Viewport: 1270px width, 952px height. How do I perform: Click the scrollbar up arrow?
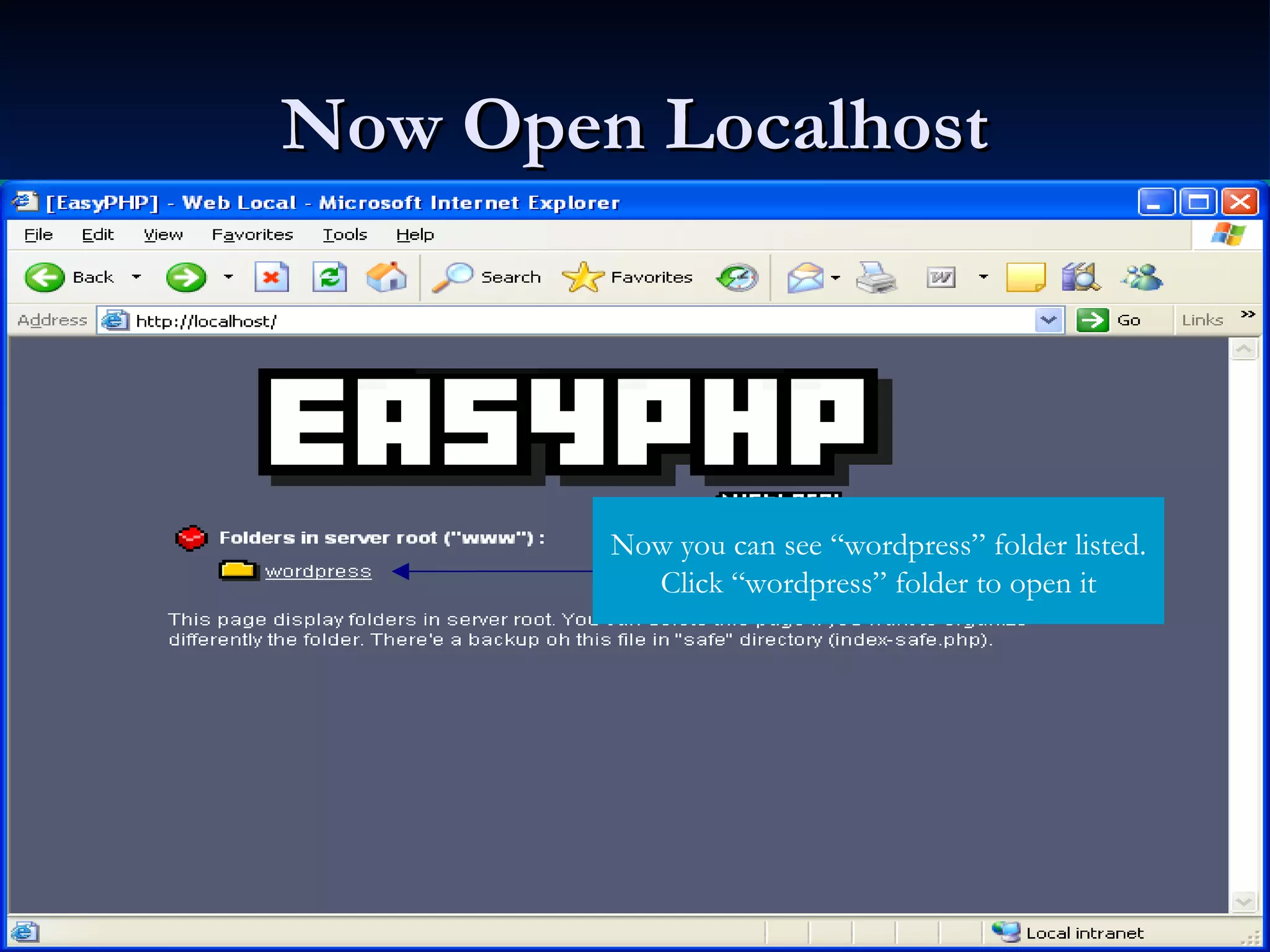click(x=1243, y=350)
